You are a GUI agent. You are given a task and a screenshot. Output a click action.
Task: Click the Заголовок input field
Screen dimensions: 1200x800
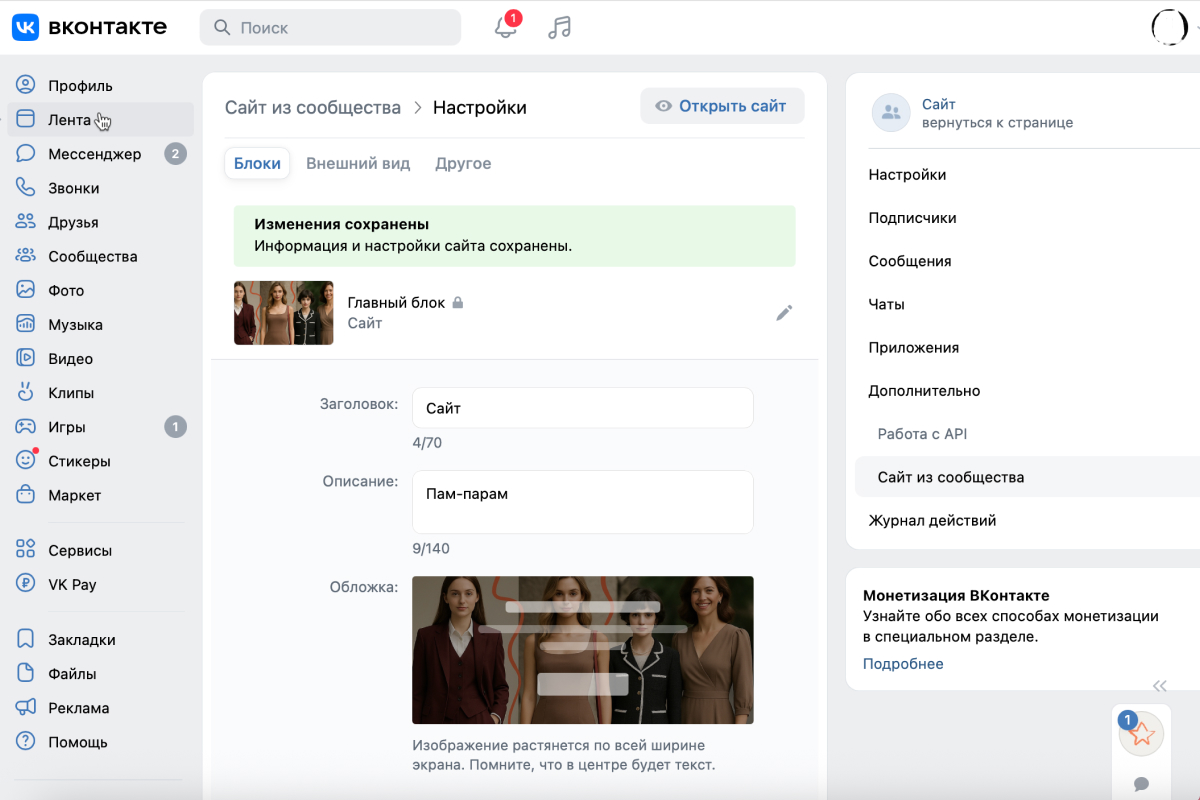[583, 408]
